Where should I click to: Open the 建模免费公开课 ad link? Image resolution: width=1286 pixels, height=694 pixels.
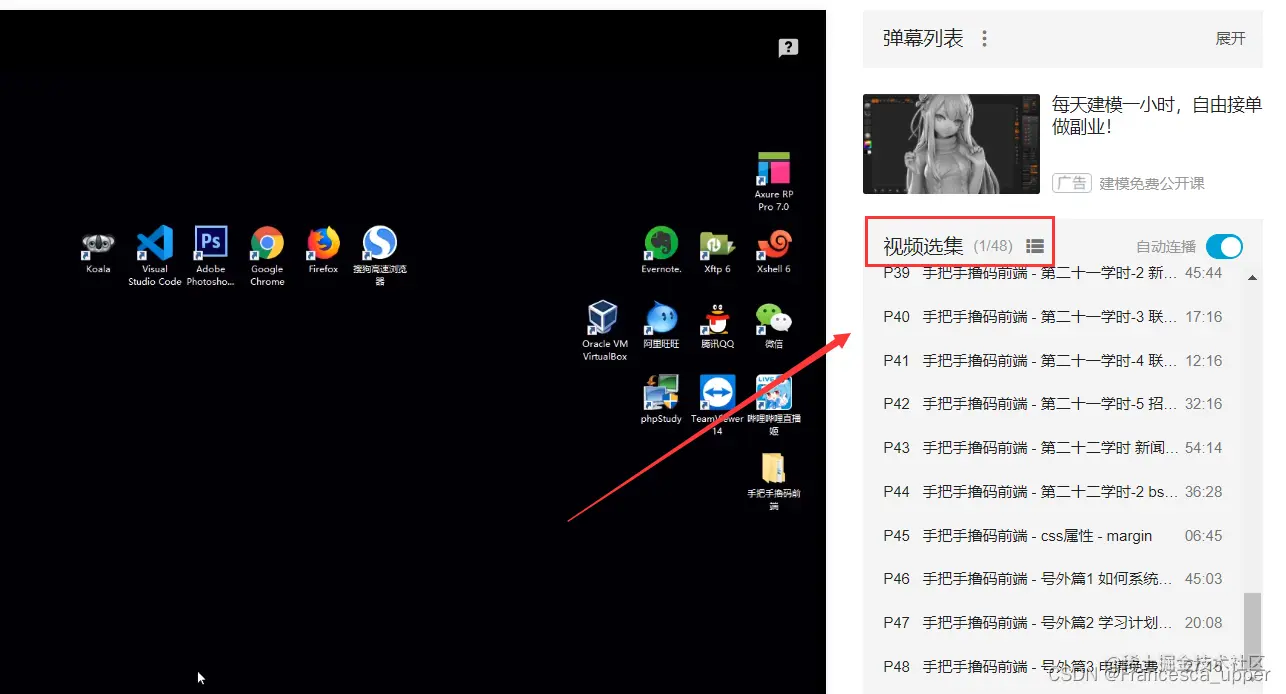point(1150,183)
